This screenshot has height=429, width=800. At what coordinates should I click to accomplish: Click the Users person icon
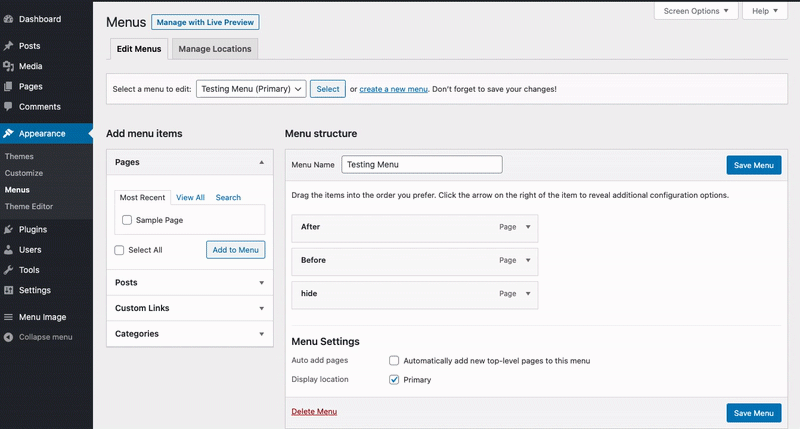coord(8,250)
